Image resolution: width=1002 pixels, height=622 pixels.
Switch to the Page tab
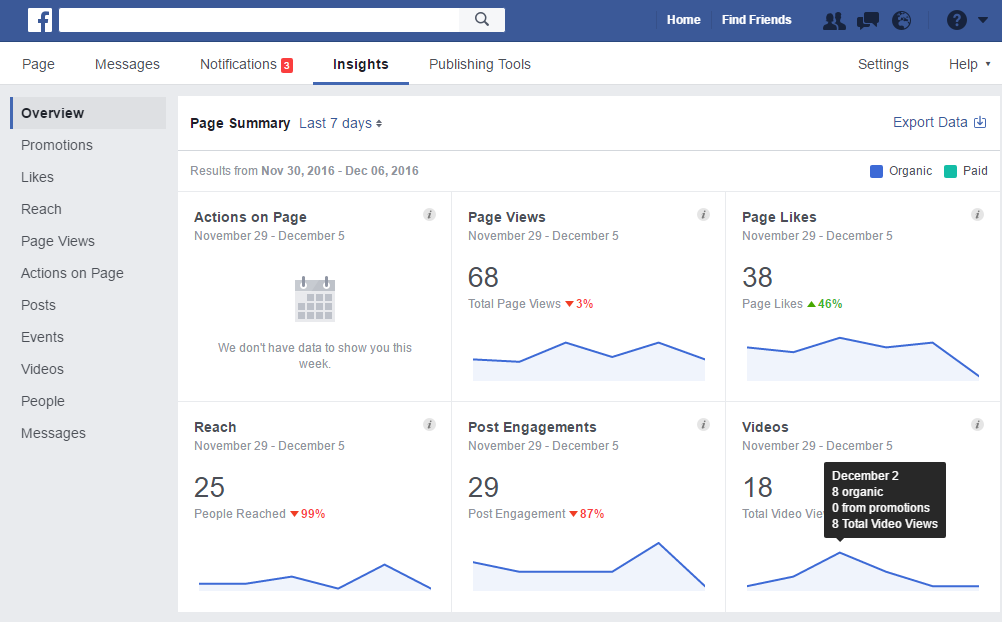pyautogui.click(x=38, y=65)
